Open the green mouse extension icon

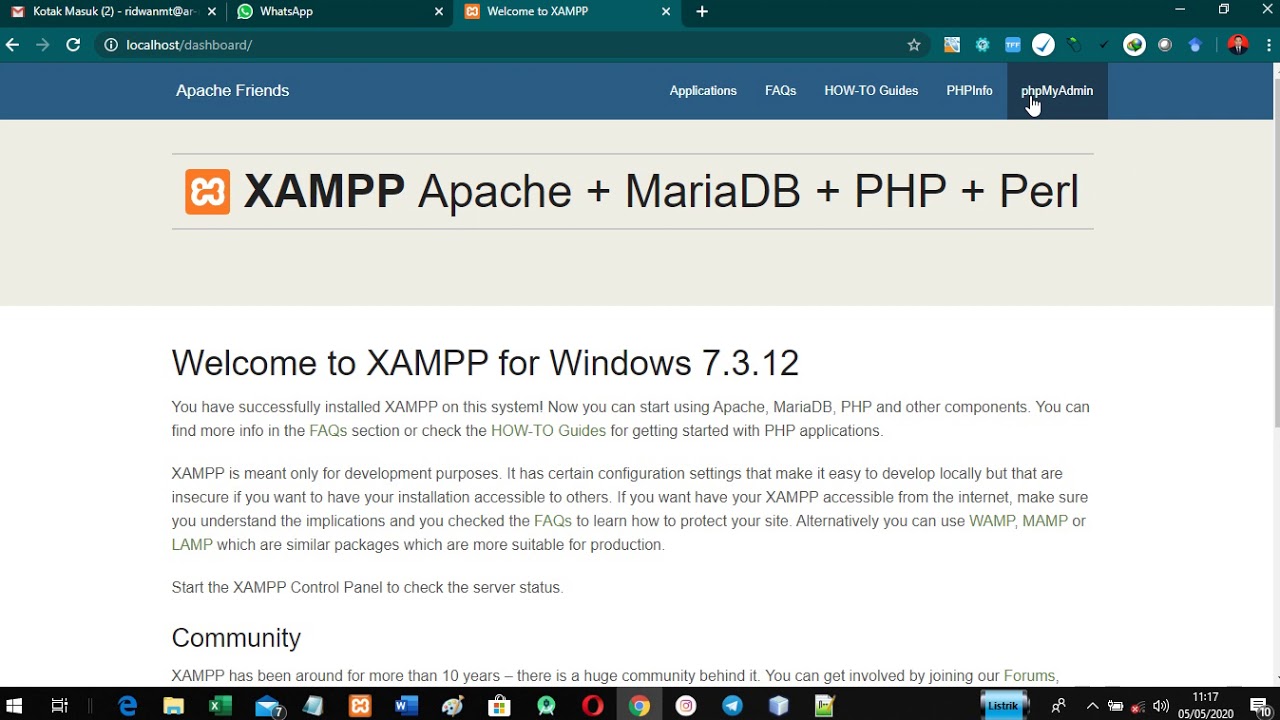click(1074, 45)
